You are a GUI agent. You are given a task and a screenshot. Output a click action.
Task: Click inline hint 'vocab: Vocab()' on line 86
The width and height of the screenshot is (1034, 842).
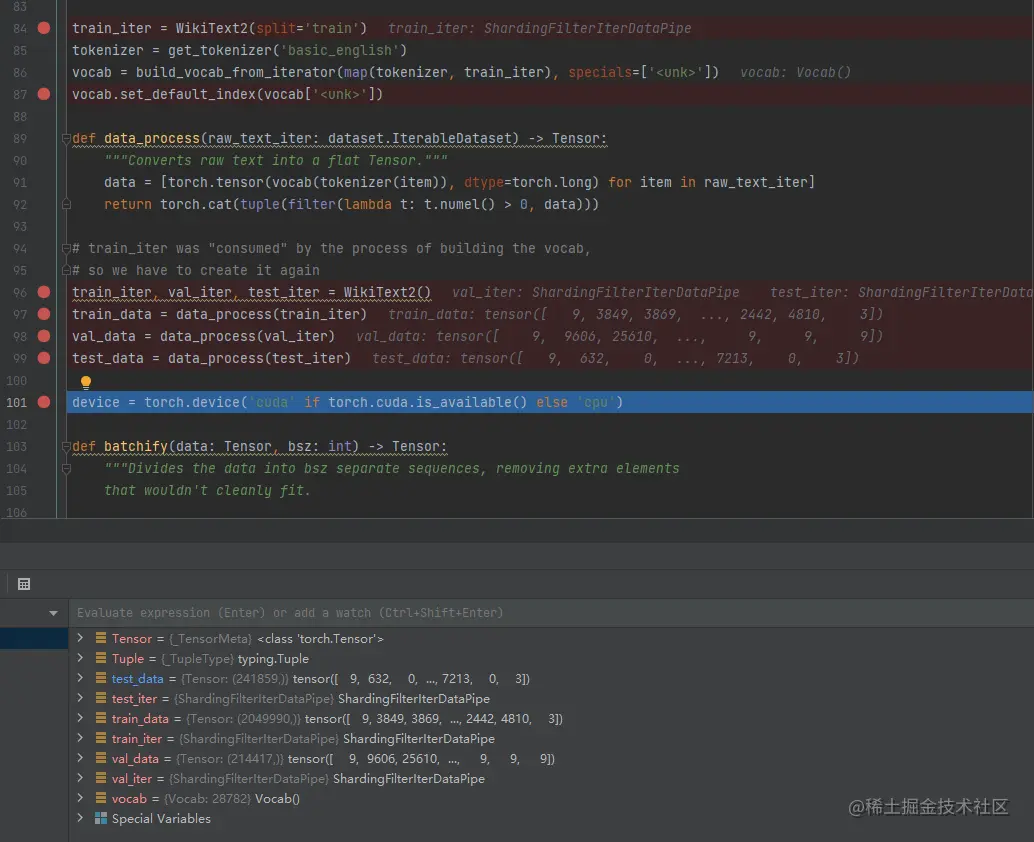[x=795, y=73]
